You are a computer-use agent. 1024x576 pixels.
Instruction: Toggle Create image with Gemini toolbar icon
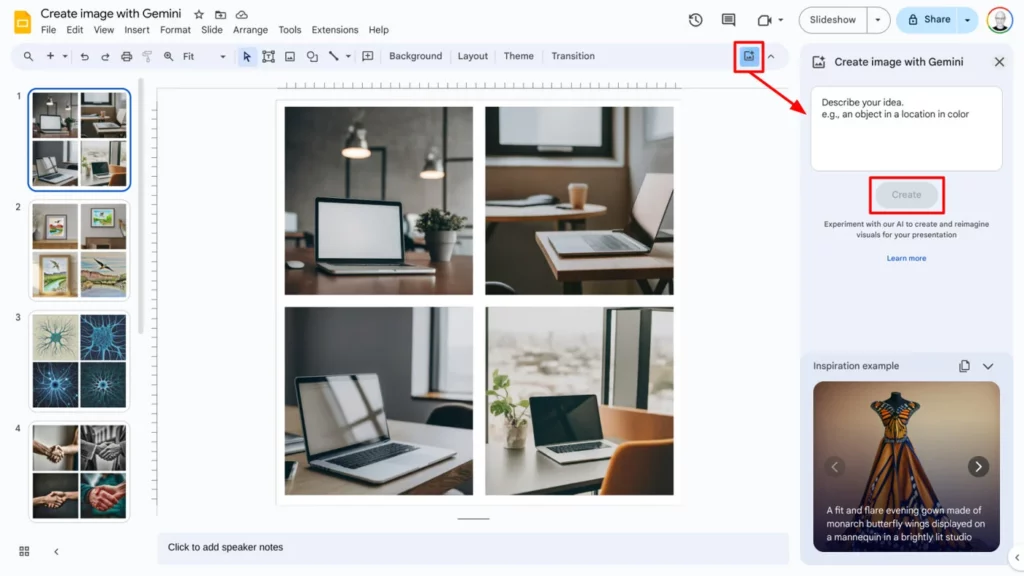point(749,56)
